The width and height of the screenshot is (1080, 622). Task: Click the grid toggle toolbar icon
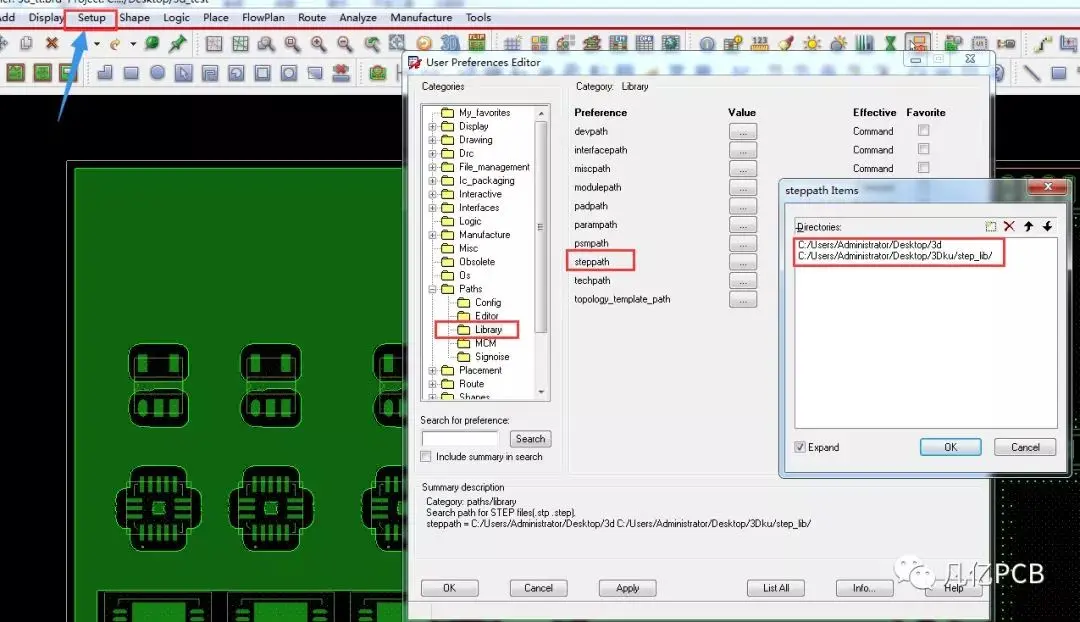click(x=512, y=44)
